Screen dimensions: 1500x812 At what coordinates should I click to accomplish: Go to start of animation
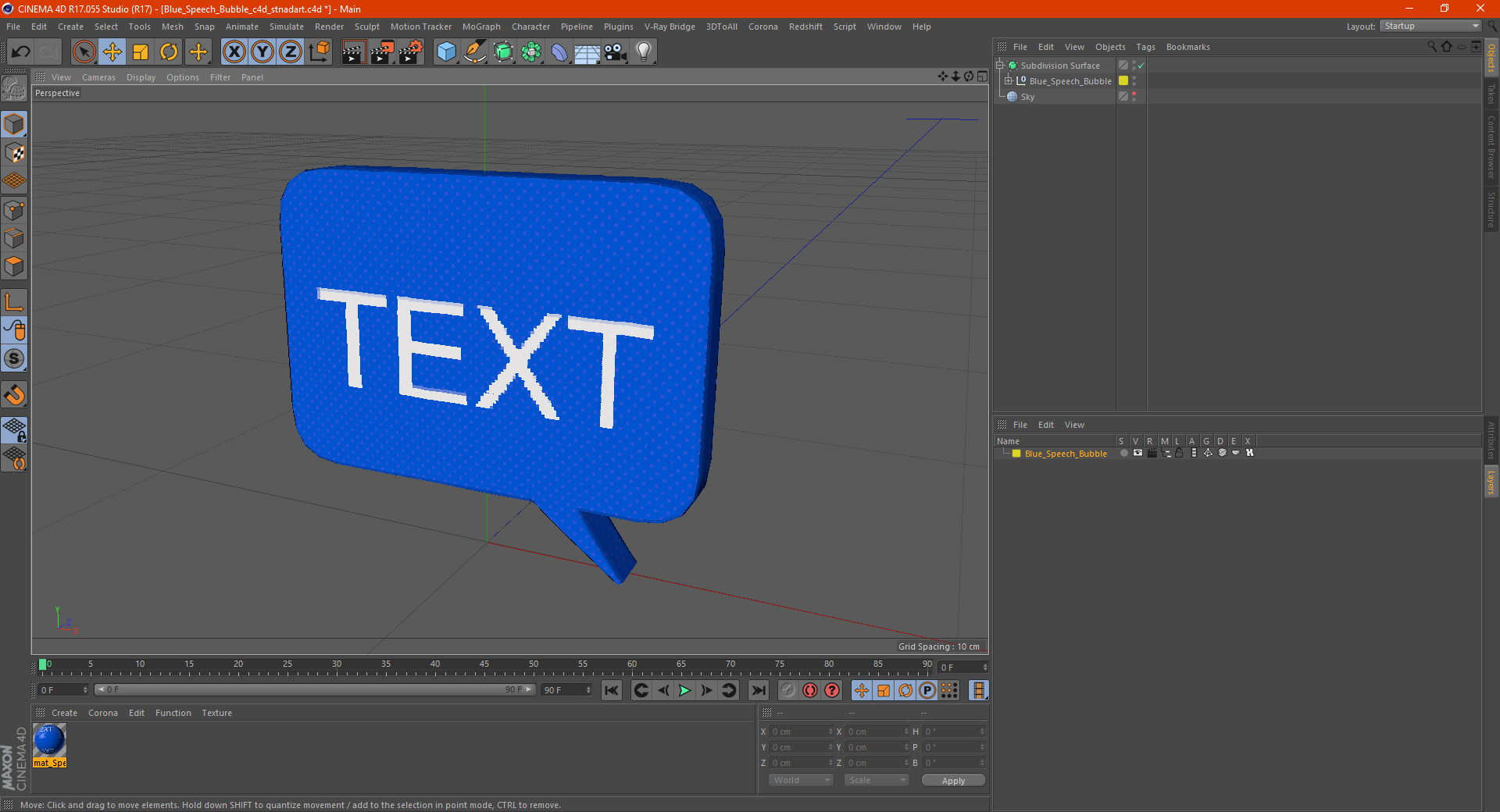[x=612, y=690]
